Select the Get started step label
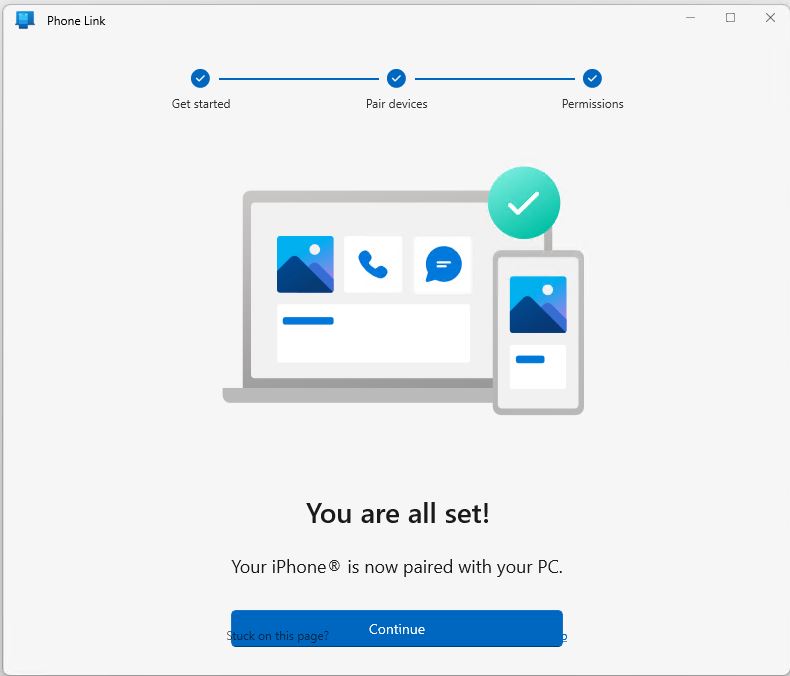 [200, 104]
